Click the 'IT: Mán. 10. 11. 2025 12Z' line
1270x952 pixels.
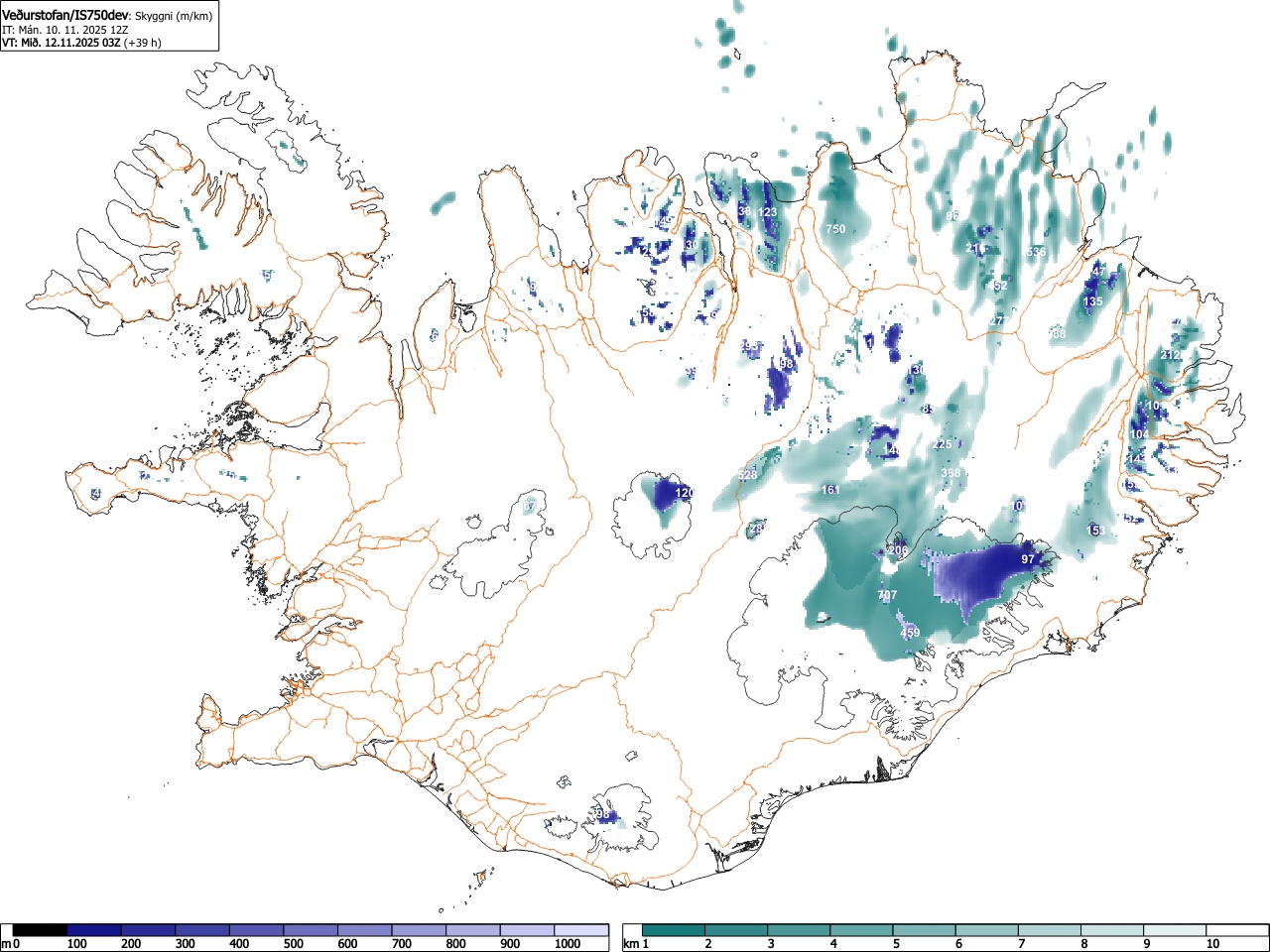[x=65, y=30]
